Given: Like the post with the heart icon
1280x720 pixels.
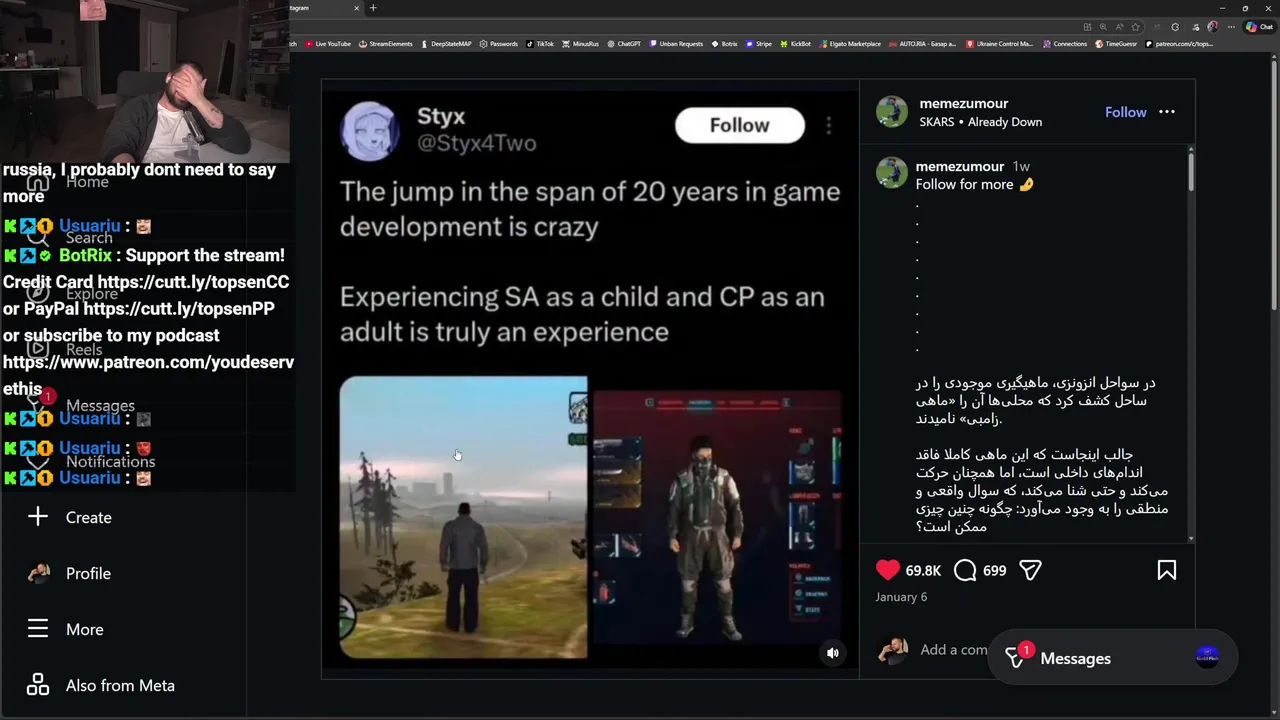Looking at the screenshot, I should 887,570.
